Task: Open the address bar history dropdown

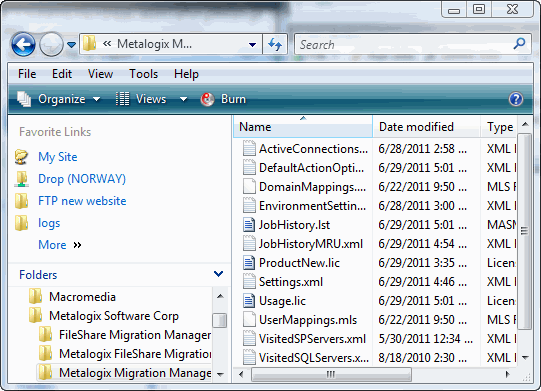Action: (252, 44)
